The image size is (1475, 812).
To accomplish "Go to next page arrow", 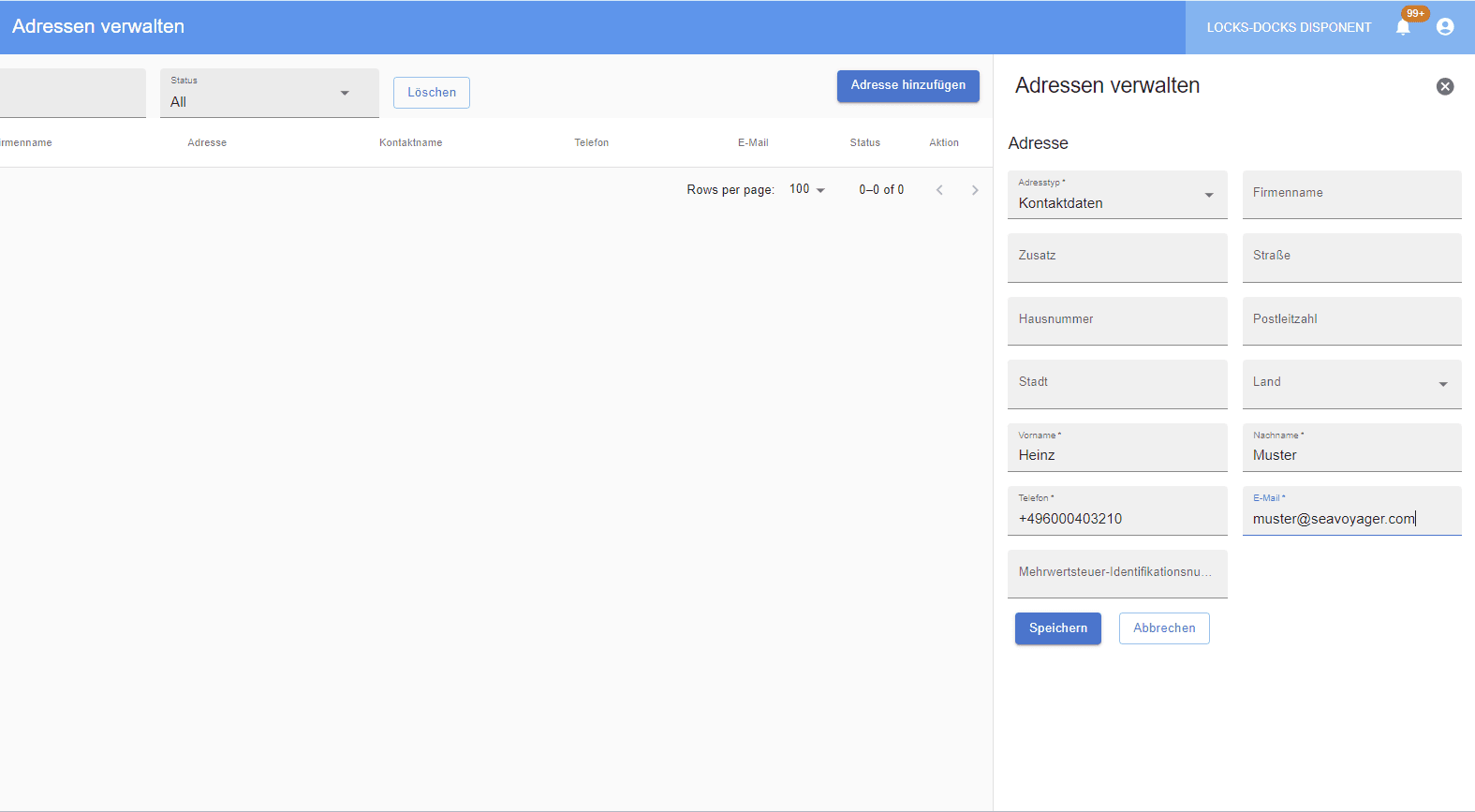I will (975, 190).
